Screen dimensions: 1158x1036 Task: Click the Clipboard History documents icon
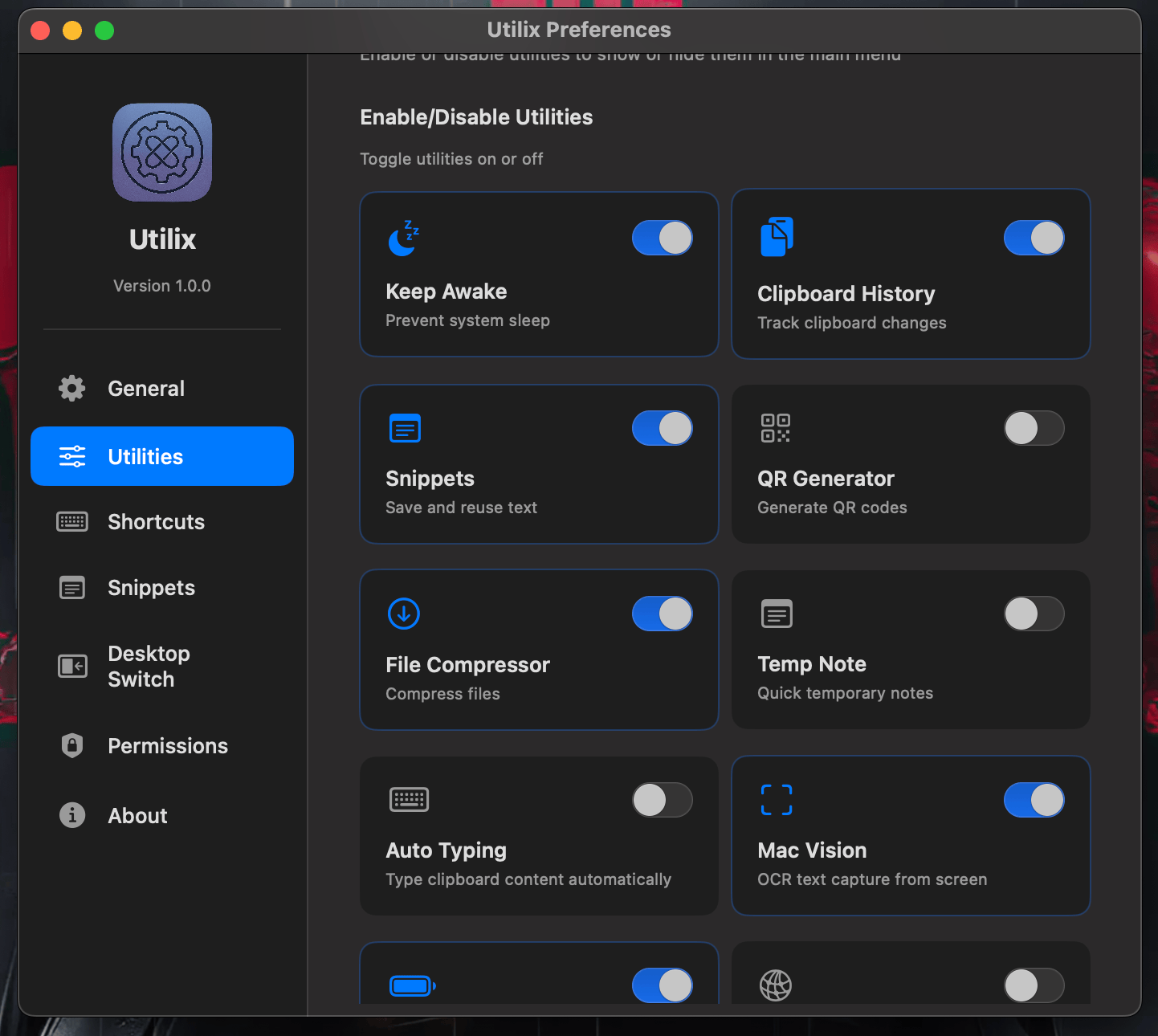[777, 237]
